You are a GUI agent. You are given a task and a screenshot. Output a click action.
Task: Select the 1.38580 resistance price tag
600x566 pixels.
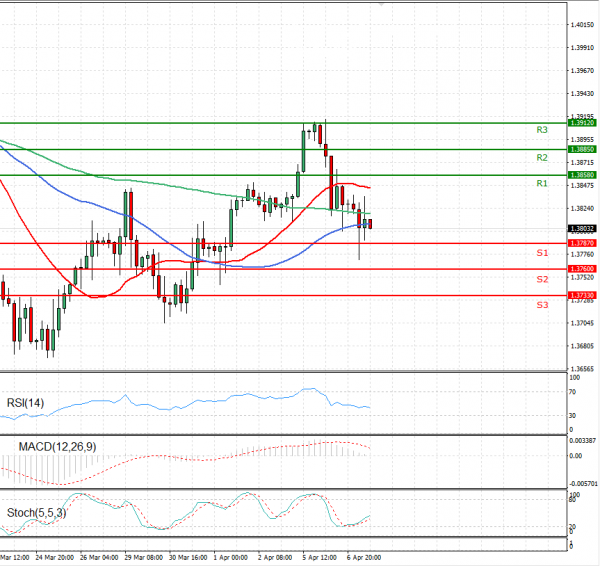[x=582, y=175]
